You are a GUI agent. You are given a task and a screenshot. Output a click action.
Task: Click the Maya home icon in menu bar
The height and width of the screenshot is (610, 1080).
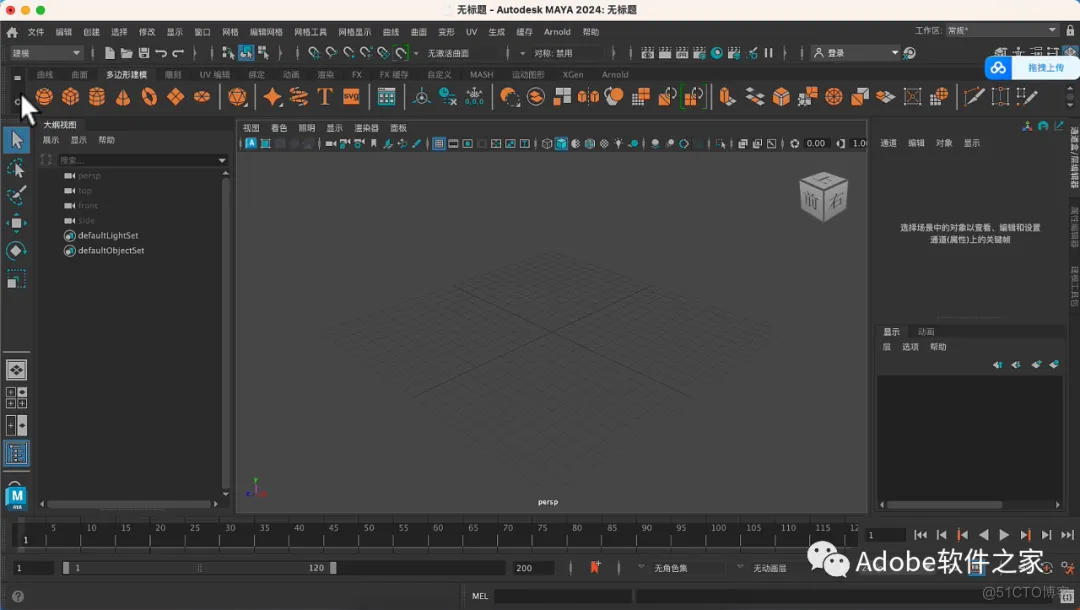[12, 32]
